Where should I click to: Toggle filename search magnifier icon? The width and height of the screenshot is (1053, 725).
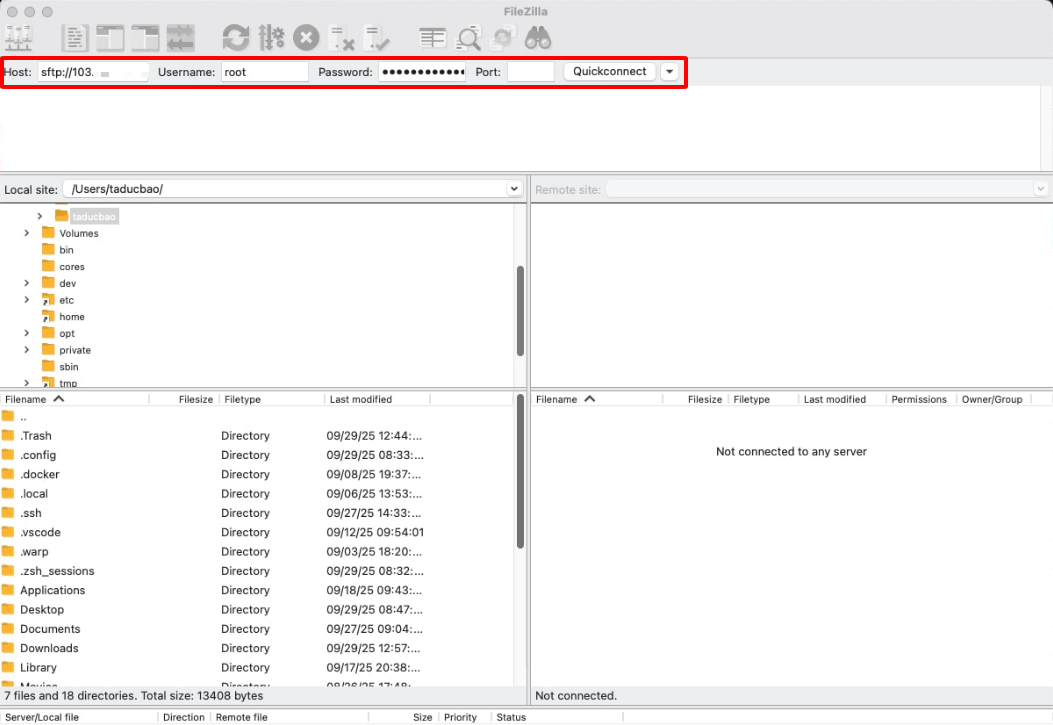tap(468, 38)
